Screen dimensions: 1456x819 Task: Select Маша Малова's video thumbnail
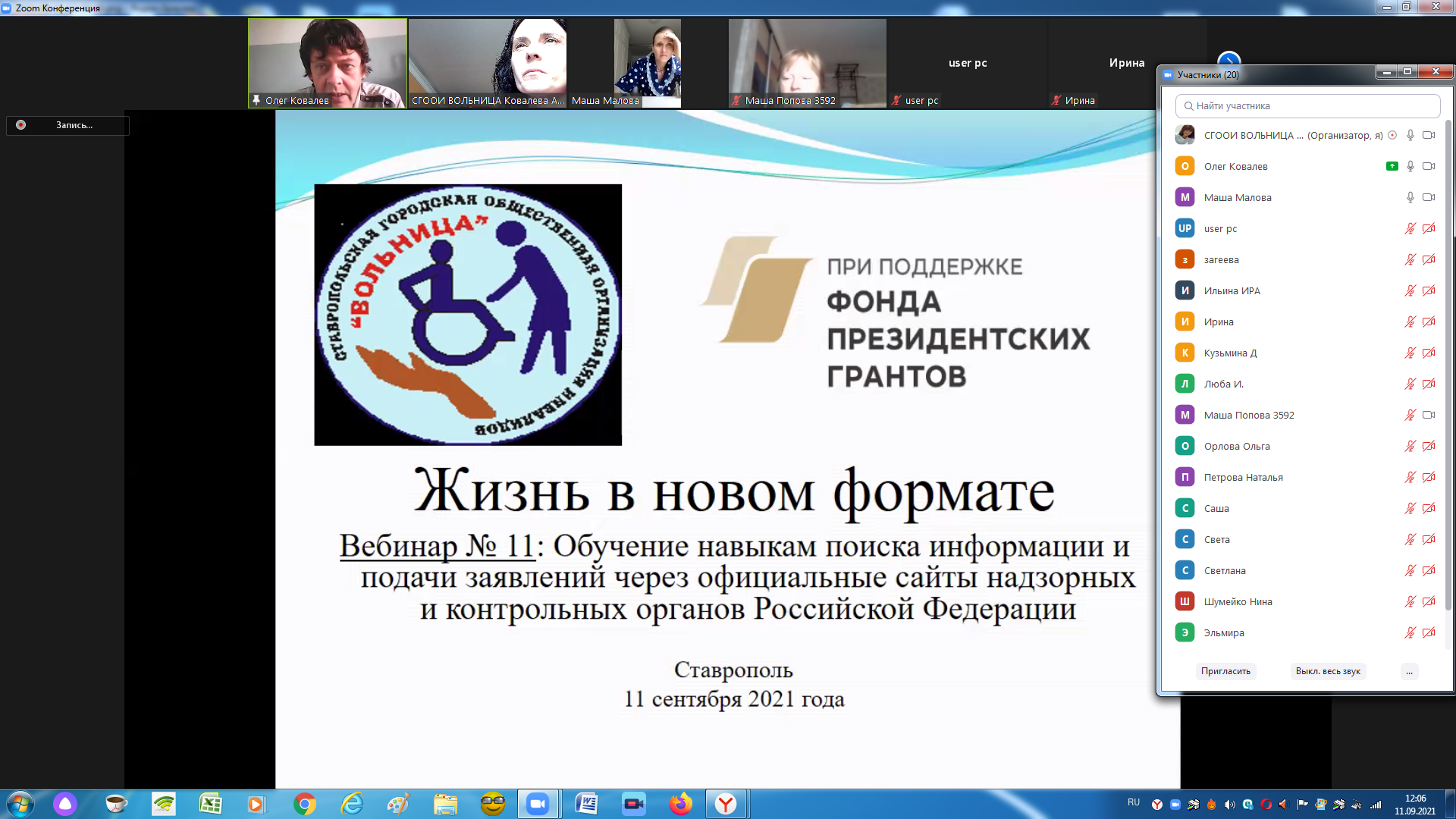click(x=648, y=63)
